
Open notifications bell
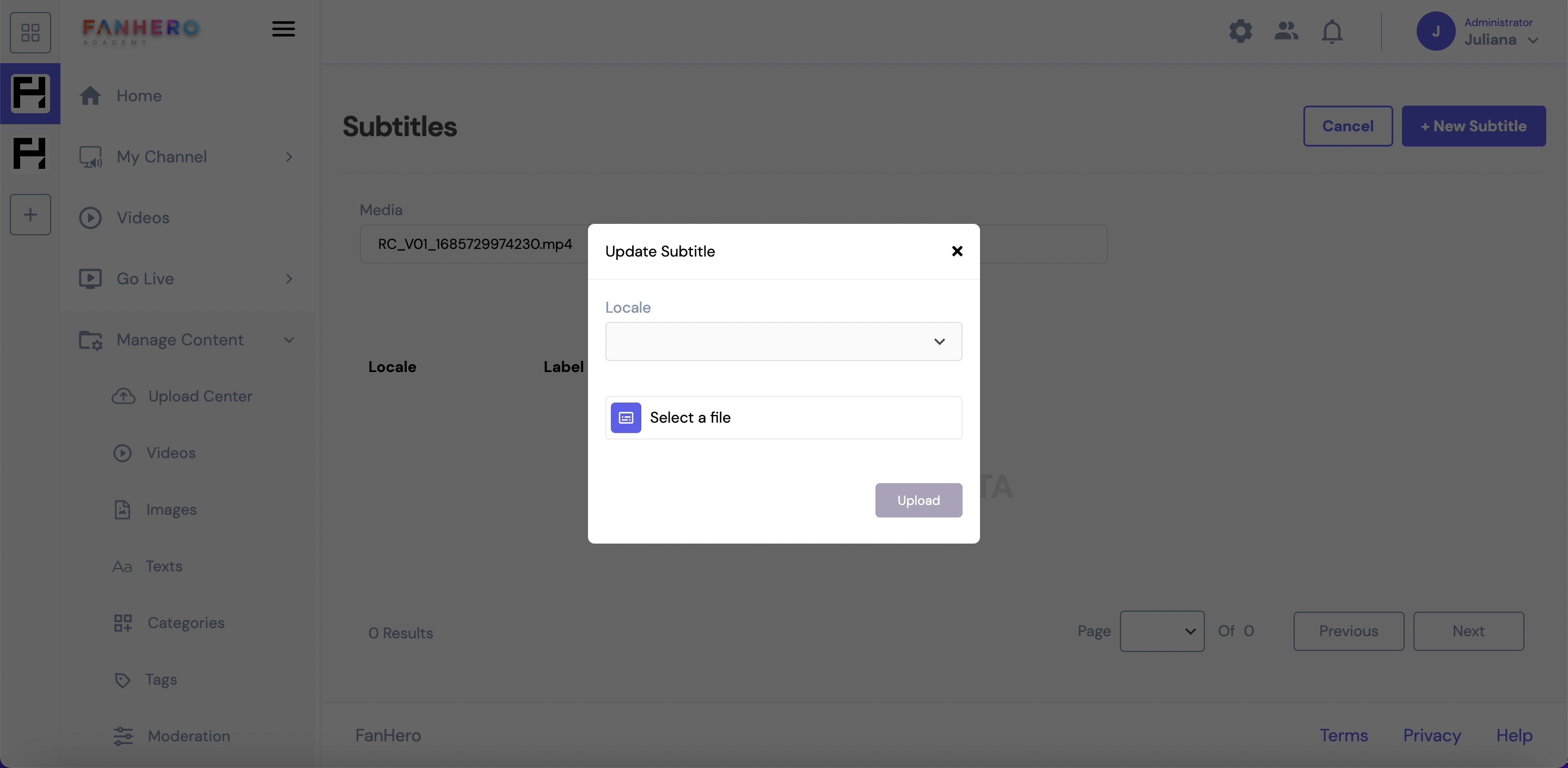(x=1332, y=31)
